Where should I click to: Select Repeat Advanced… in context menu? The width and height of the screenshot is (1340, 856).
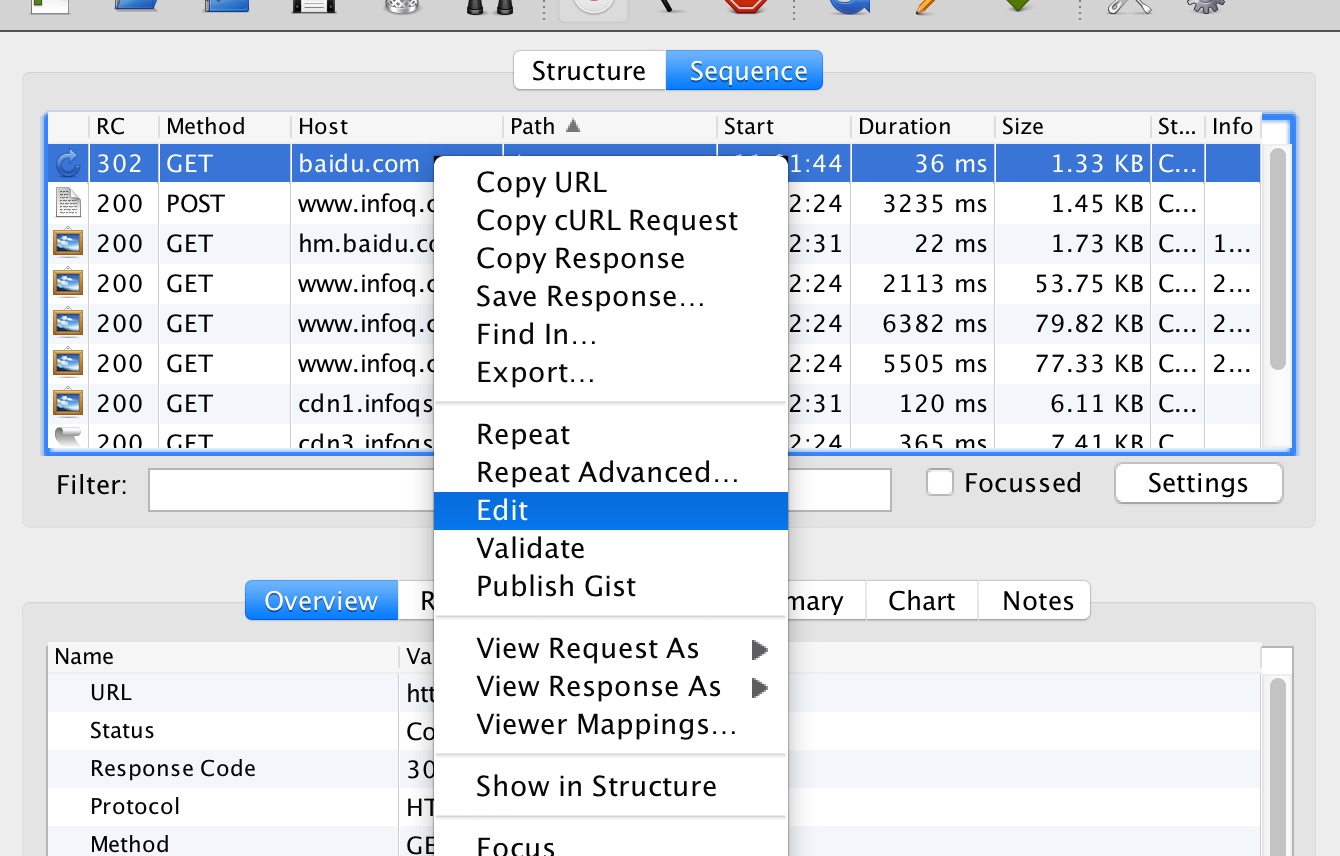pyautogui.click(x=607, y=473)
